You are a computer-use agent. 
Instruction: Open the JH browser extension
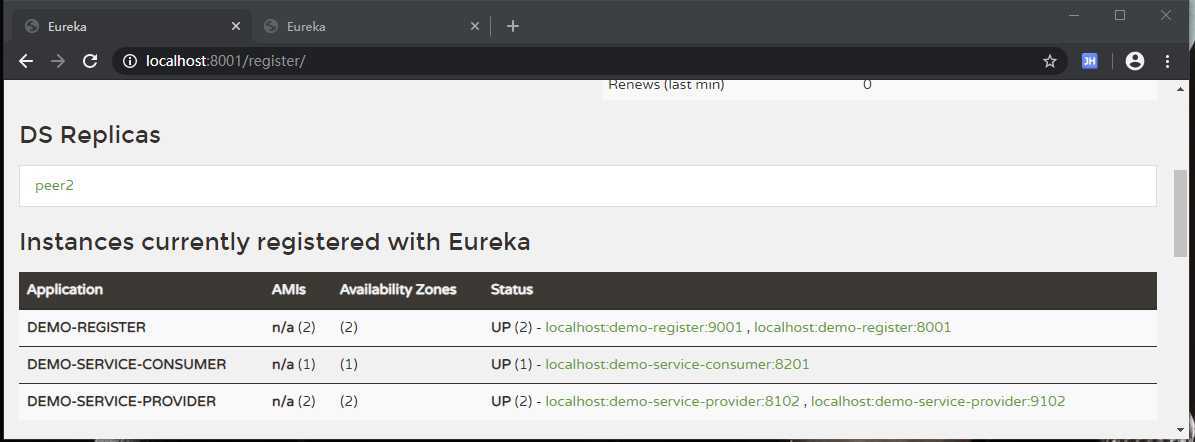[x=1090, y=61]
